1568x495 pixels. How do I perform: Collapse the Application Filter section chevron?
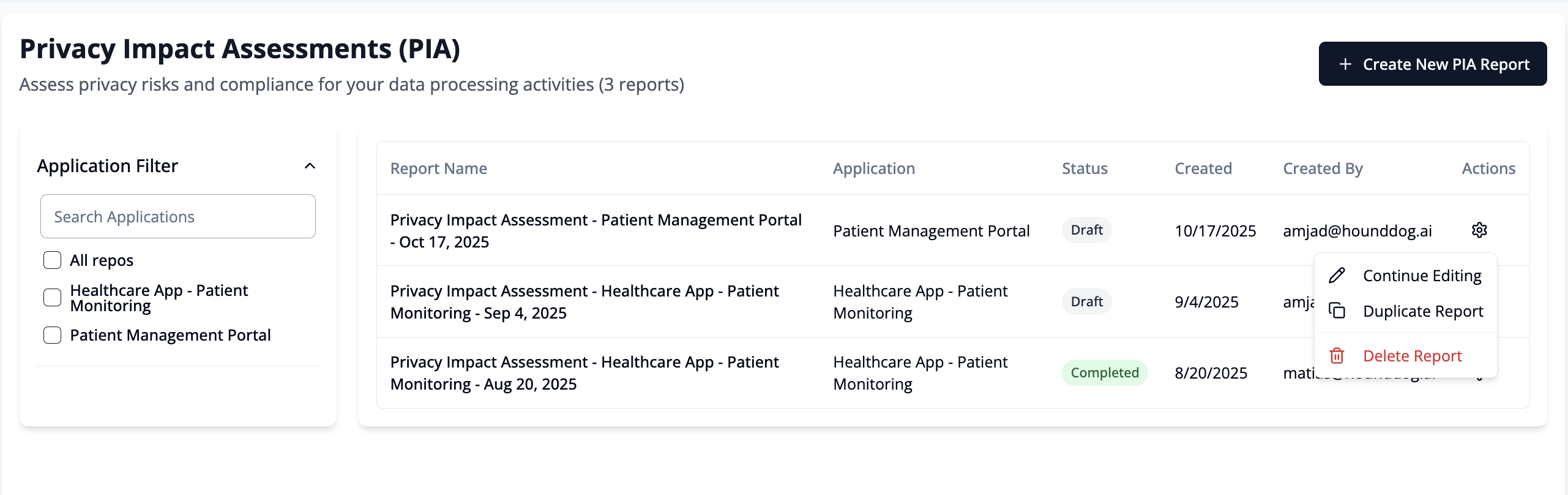coord(310,166)
